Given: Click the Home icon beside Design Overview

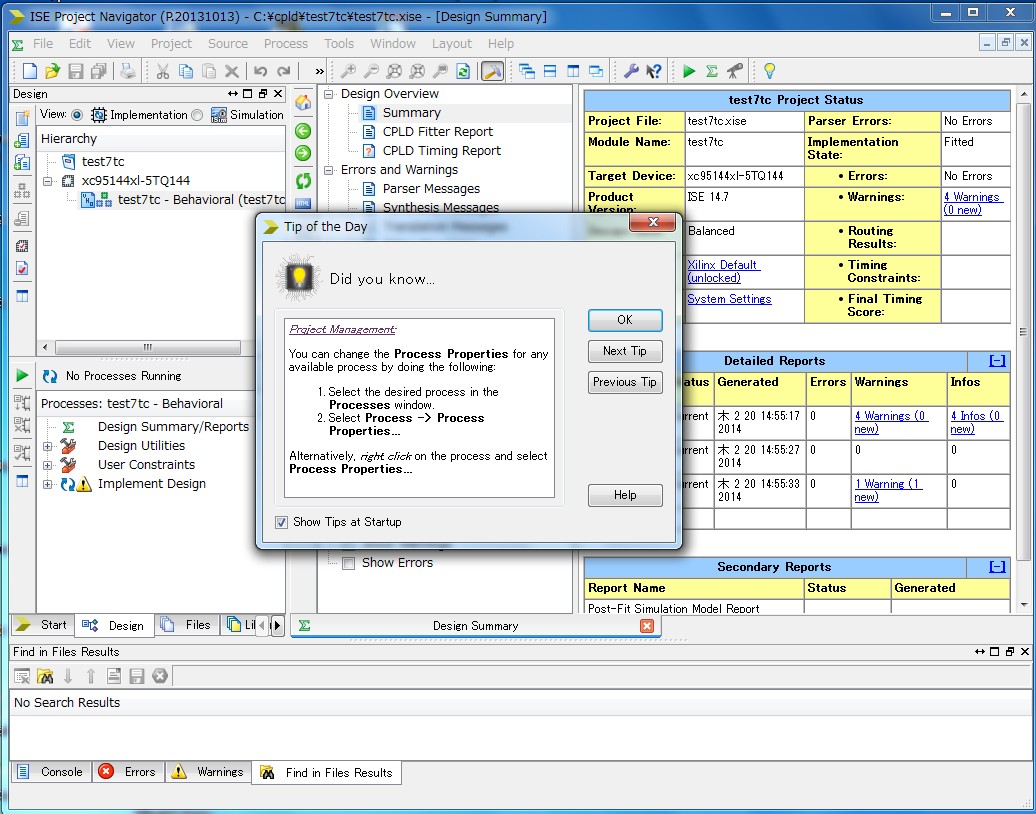Looking at the screenshot, I should (x=303, y=102).
